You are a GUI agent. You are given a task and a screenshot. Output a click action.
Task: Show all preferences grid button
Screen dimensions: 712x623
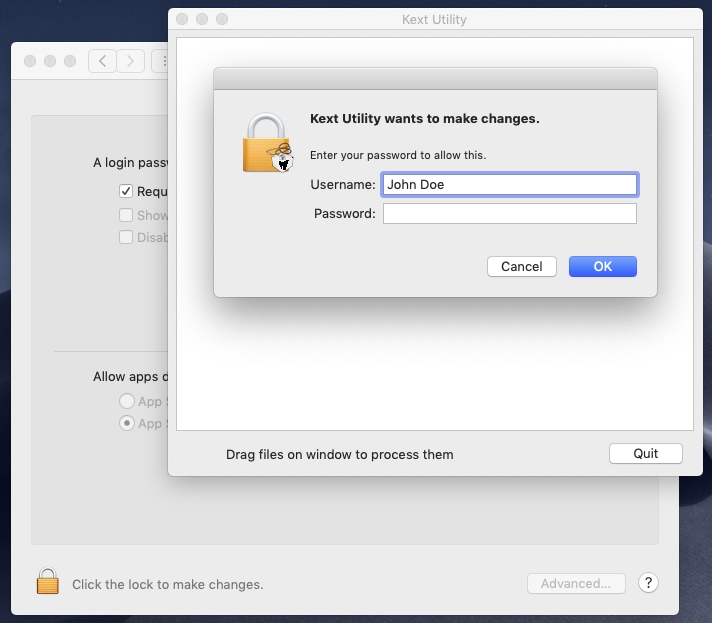[160, 61]
